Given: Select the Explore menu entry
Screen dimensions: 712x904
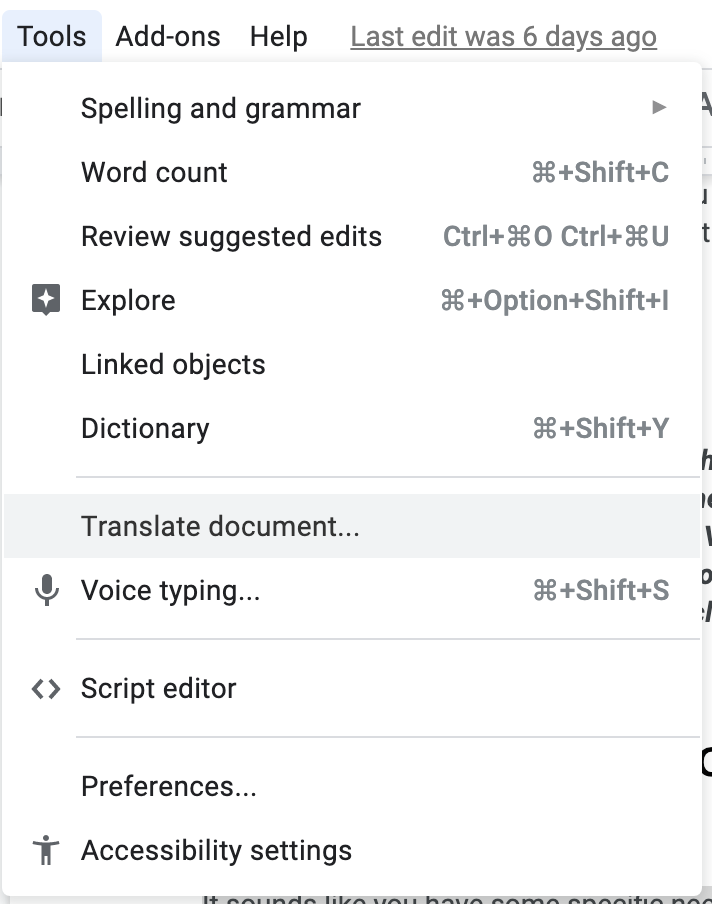Looking at the screenshot, I should pyautogui.click(x=128, y=300).
